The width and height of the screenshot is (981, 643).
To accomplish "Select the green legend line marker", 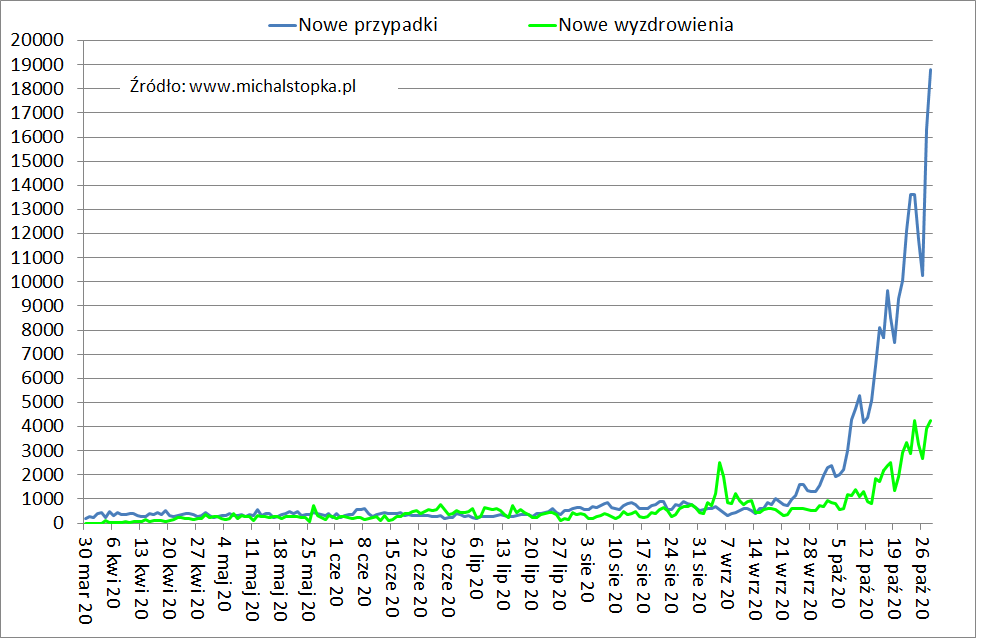I will (540, 25).
